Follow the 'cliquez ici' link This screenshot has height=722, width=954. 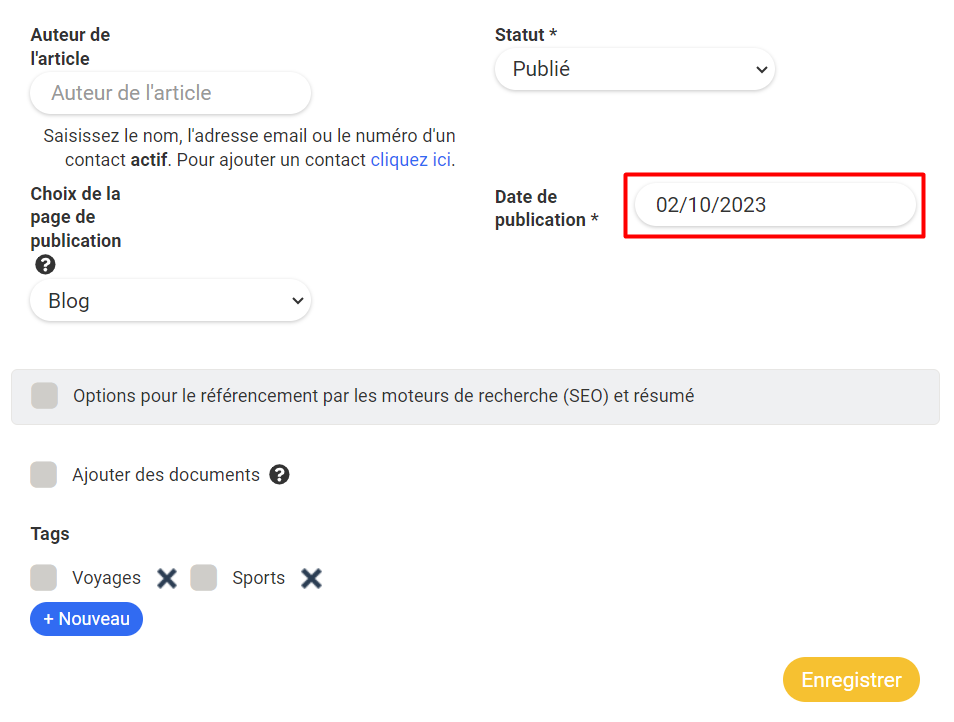(x=410, y=160)
